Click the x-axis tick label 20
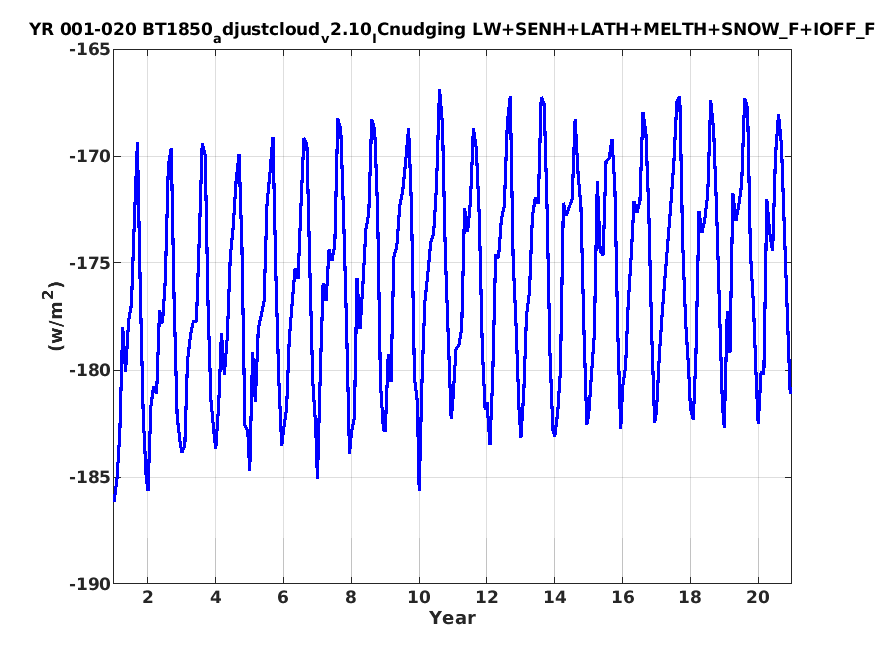 (x=758, y=597)
